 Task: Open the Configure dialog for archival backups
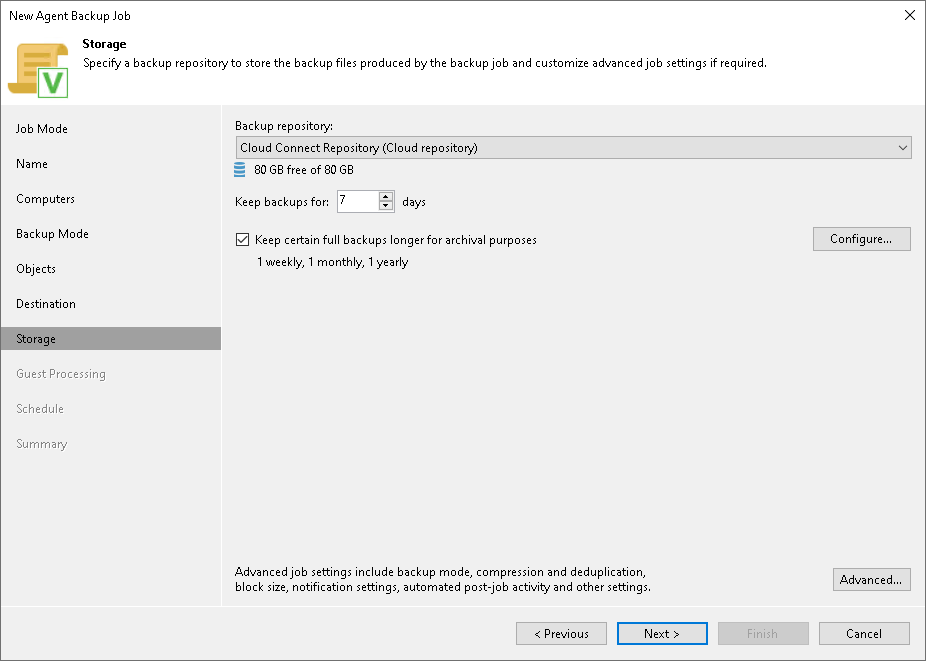coord(861,239)
